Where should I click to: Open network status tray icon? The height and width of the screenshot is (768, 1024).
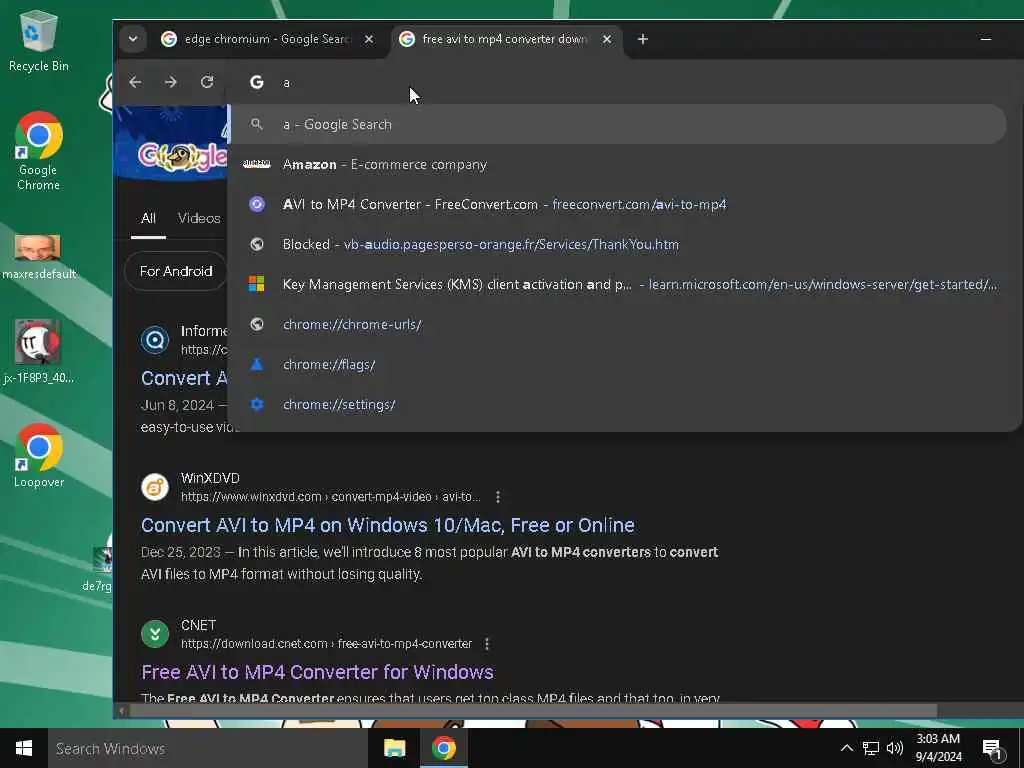click(871, 748)
